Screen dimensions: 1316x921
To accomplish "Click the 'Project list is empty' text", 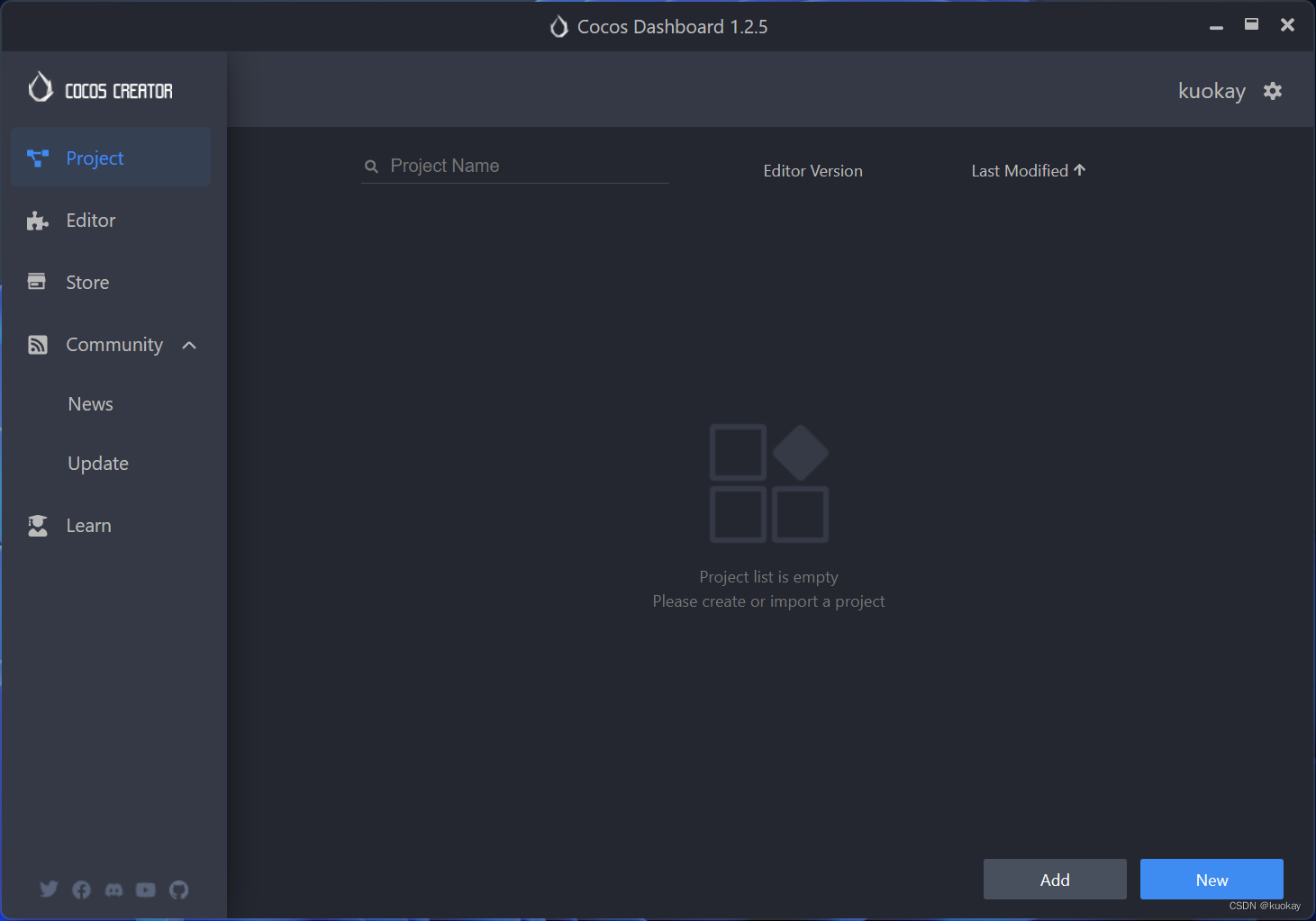I will point(768,577).
